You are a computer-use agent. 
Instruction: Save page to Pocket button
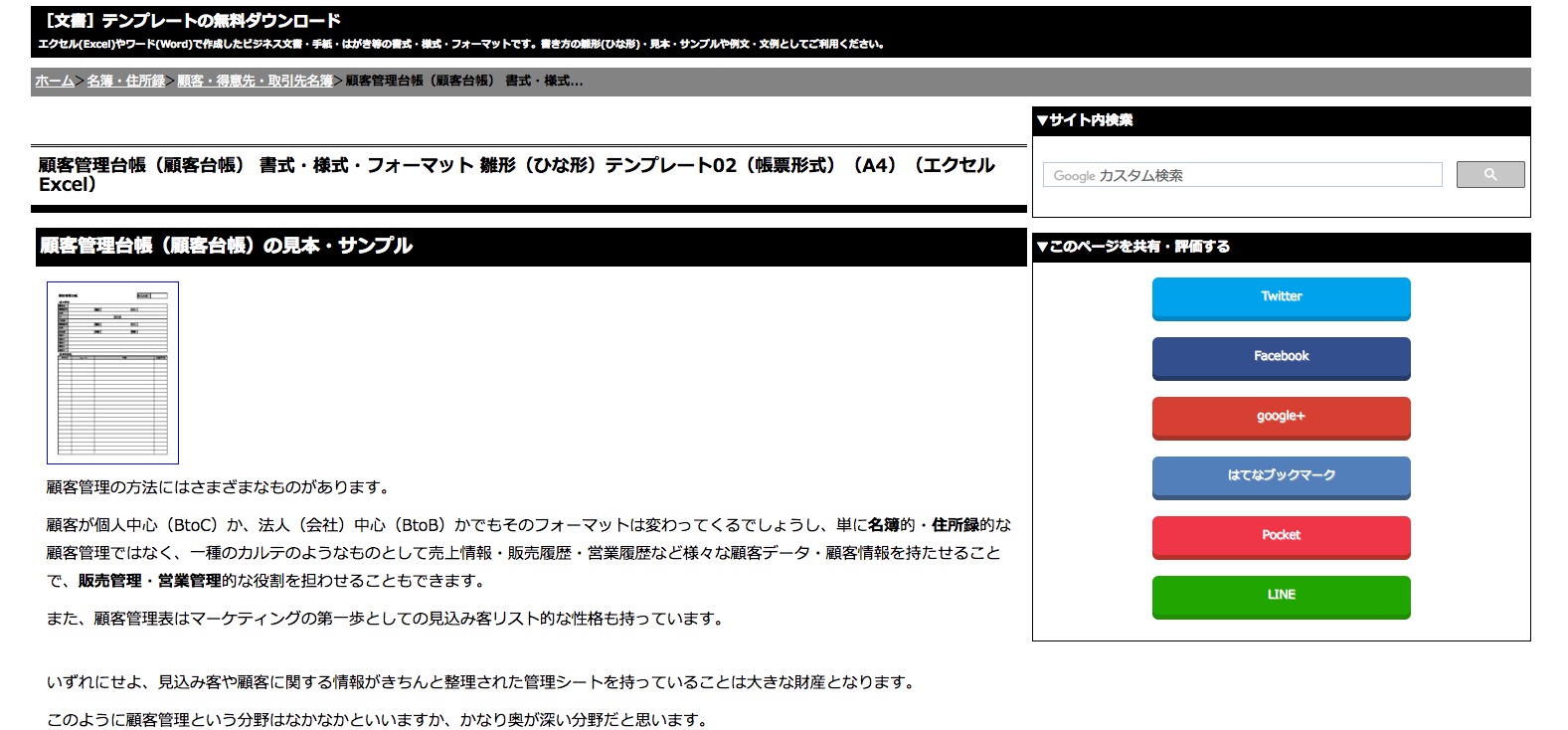[1281, 537]
